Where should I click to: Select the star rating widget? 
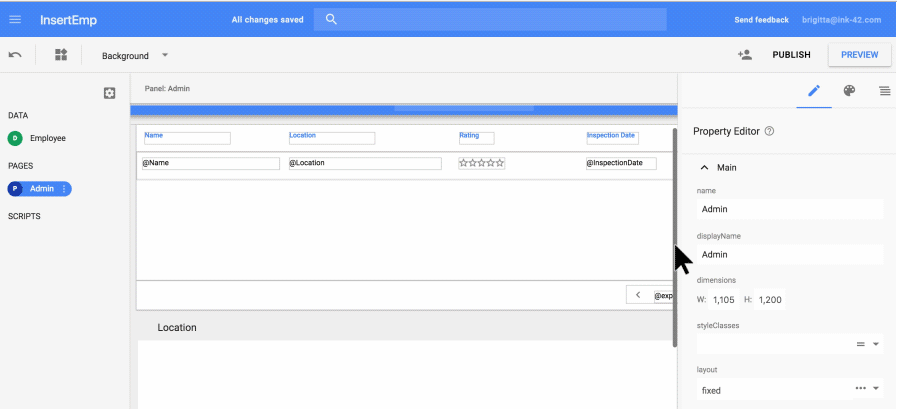click(x=482, y=163)
